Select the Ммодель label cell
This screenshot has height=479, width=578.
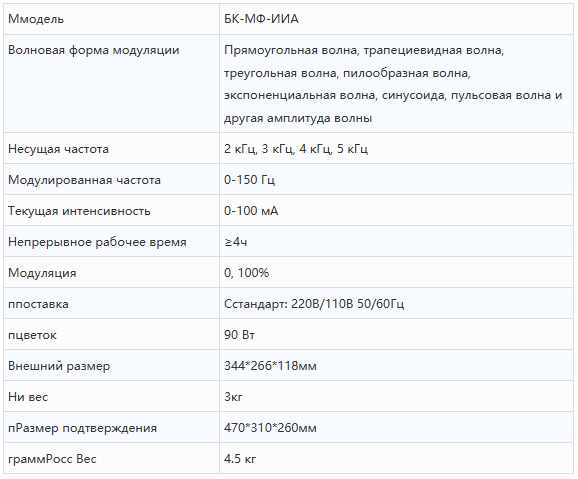pyautogui.click(x=112, y=19)
